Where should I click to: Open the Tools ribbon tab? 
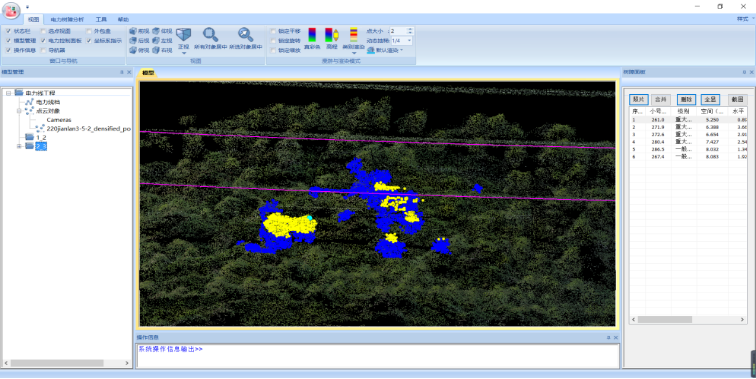pos(101,20)
